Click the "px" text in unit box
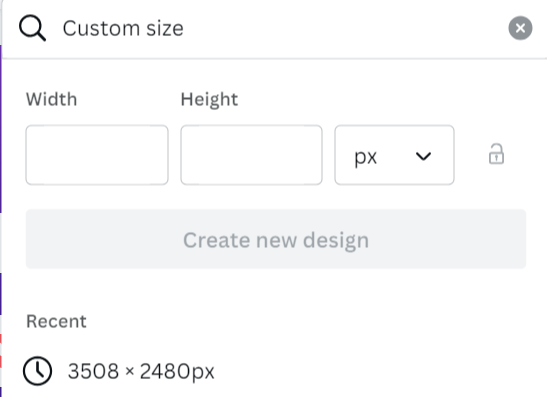 point(366,157)
